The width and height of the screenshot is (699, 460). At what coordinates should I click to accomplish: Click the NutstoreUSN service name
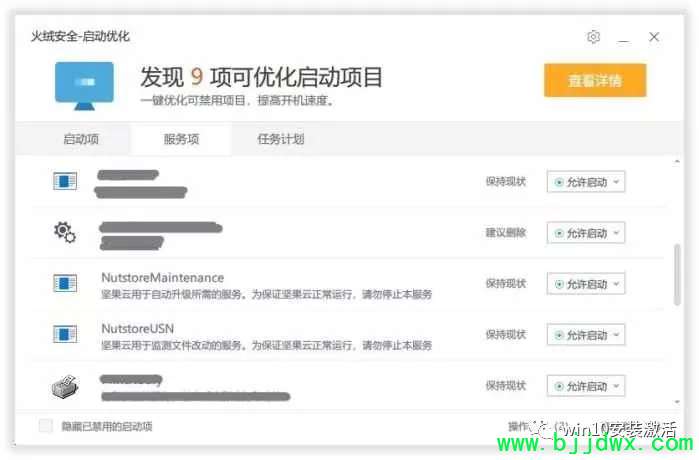tap(137, 329)
